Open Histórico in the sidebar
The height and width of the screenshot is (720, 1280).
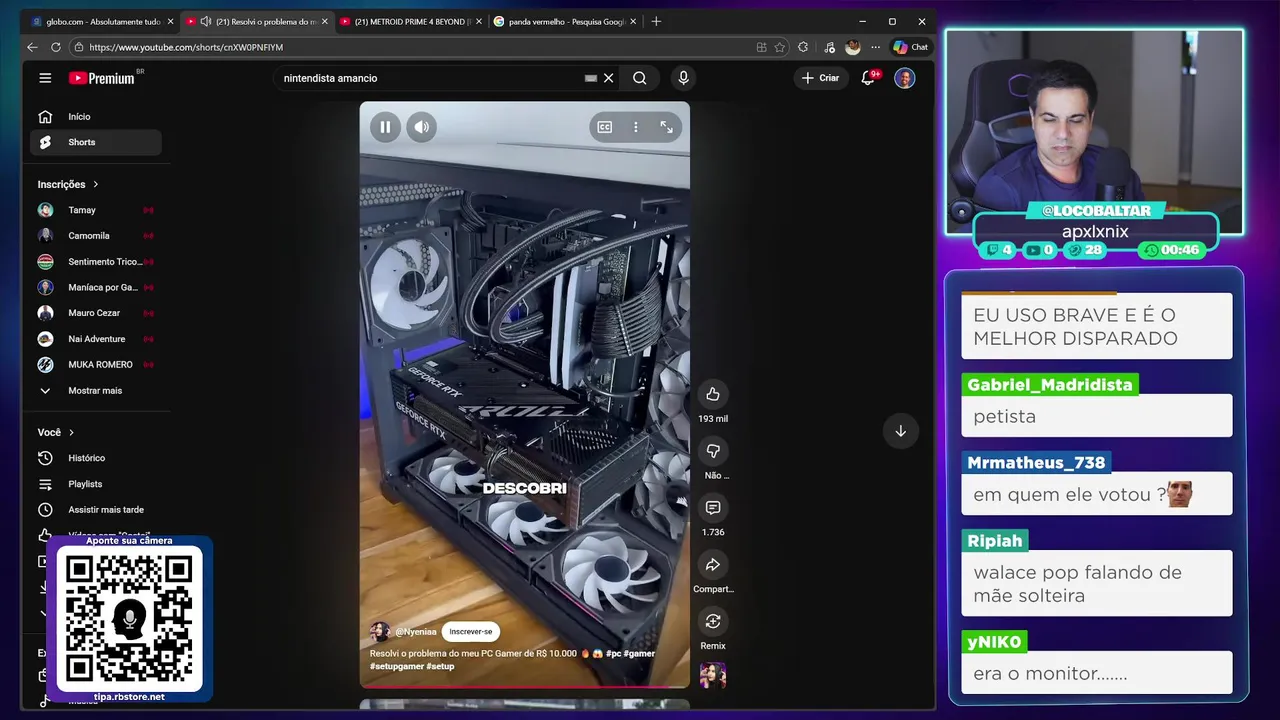click(96, 458)
